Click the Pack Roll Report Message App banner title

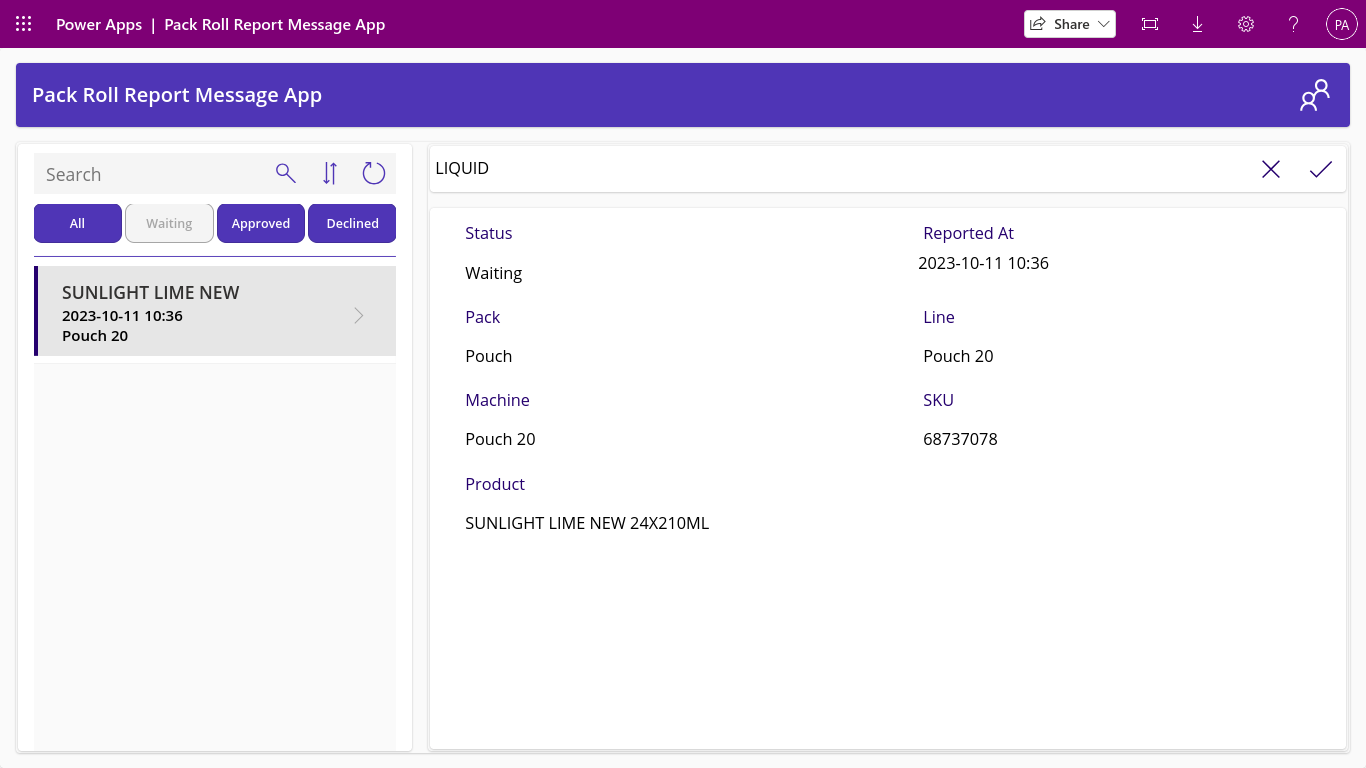[177, 95]
